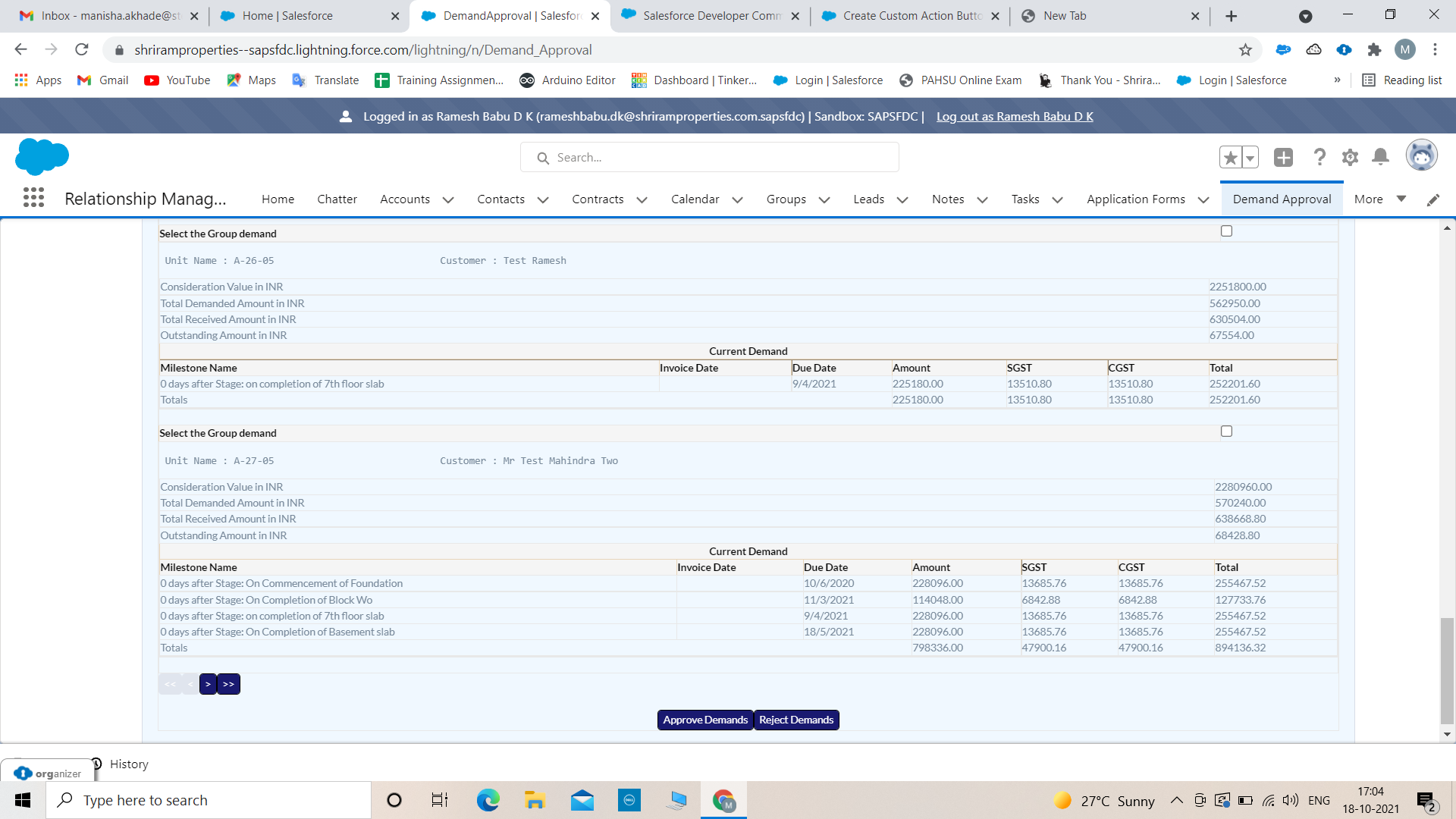Click the user avatar photo in the header
1456x819 pixels.
pyautogui.click(x=1422, y=155)
